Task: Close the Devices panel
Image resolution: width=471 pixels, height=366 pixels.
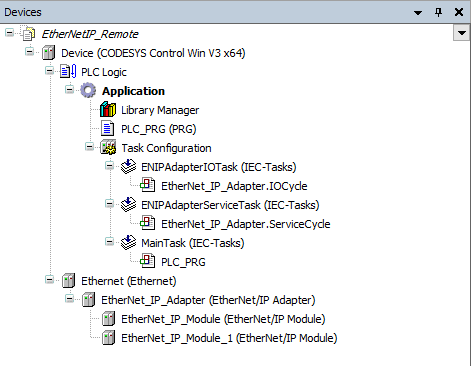Action: [x=459, y=12]
